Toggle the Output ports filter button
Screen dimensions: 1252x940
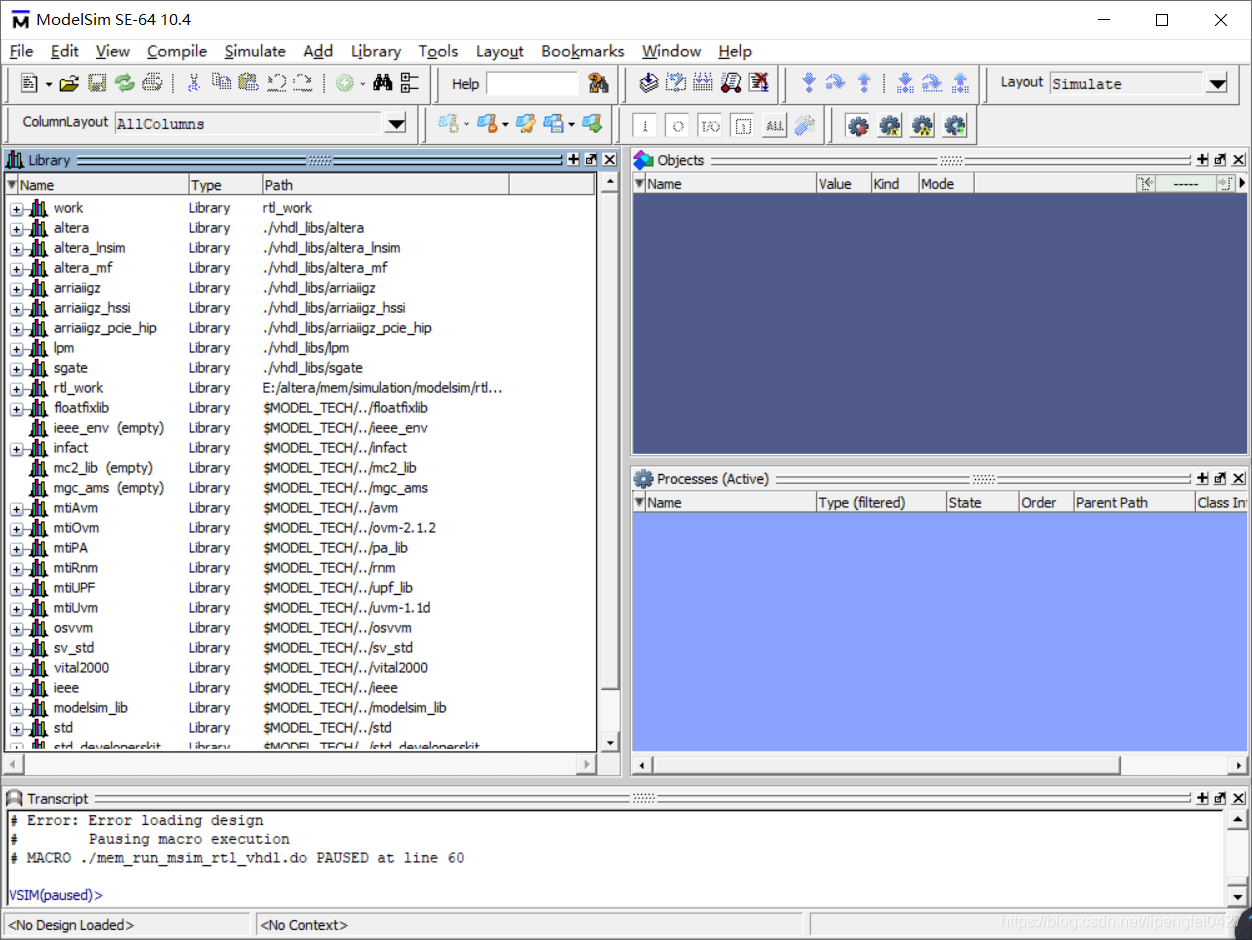tap(677, 126)
